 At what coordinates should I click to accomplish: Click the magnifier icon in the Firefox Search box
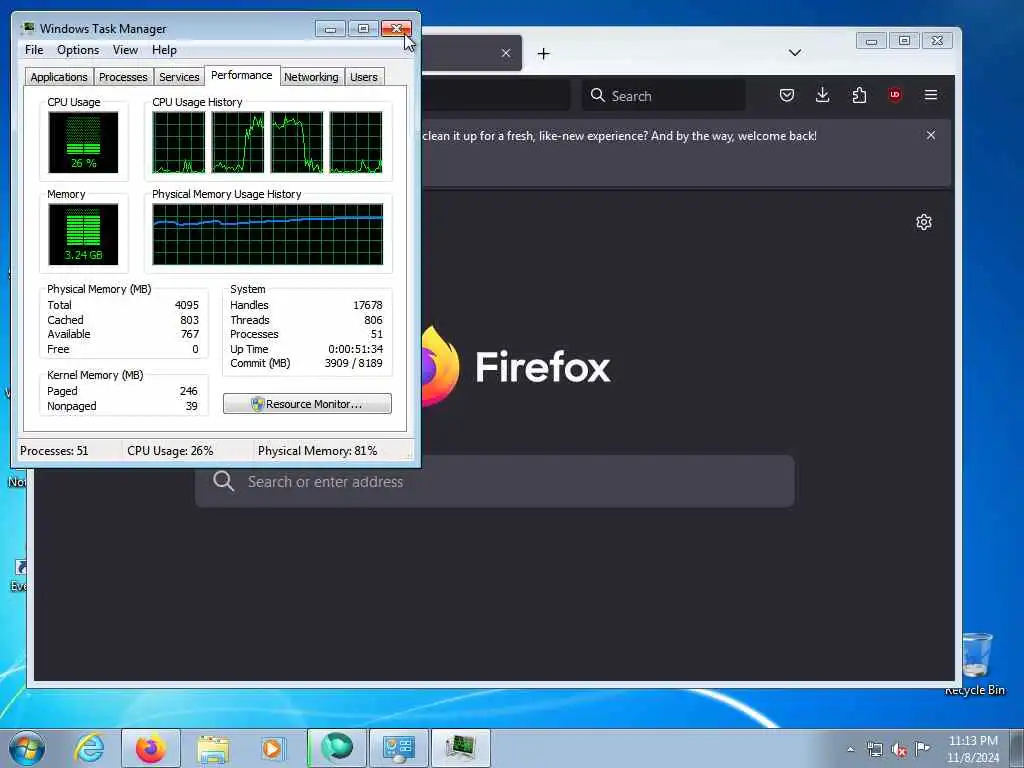click(598, 95)
